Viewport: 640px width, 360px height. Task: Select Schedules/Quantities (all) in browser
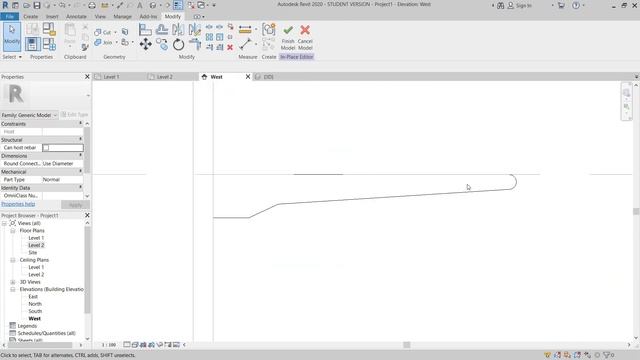tap(47, 333)
